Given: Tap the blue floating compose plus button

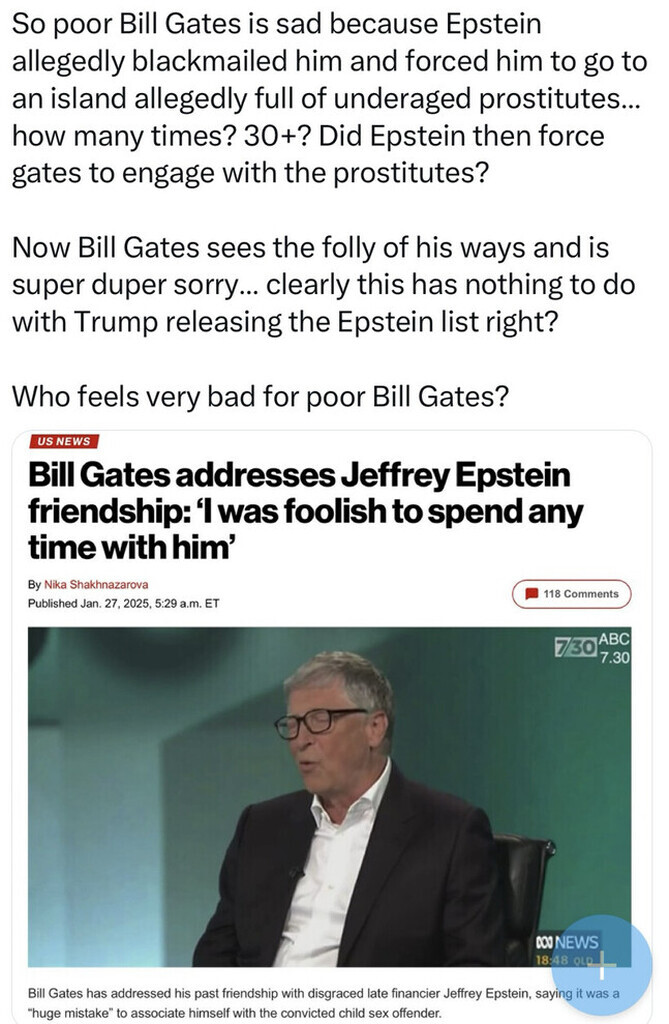Looking at the screenshot, I should coord(602,965).
